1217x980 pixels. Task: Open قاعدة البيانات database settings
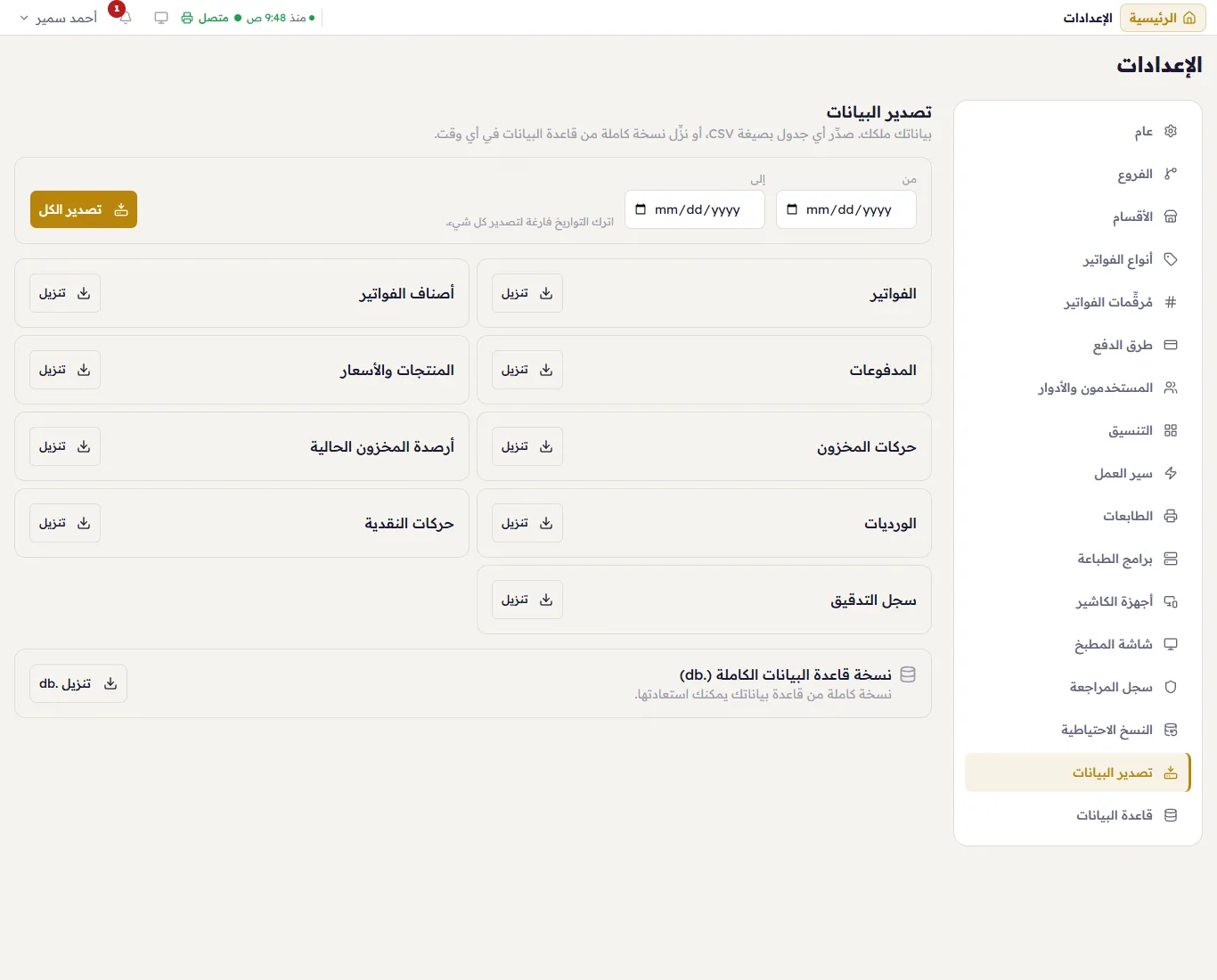pyautogui.click(x=1077, y=815)
